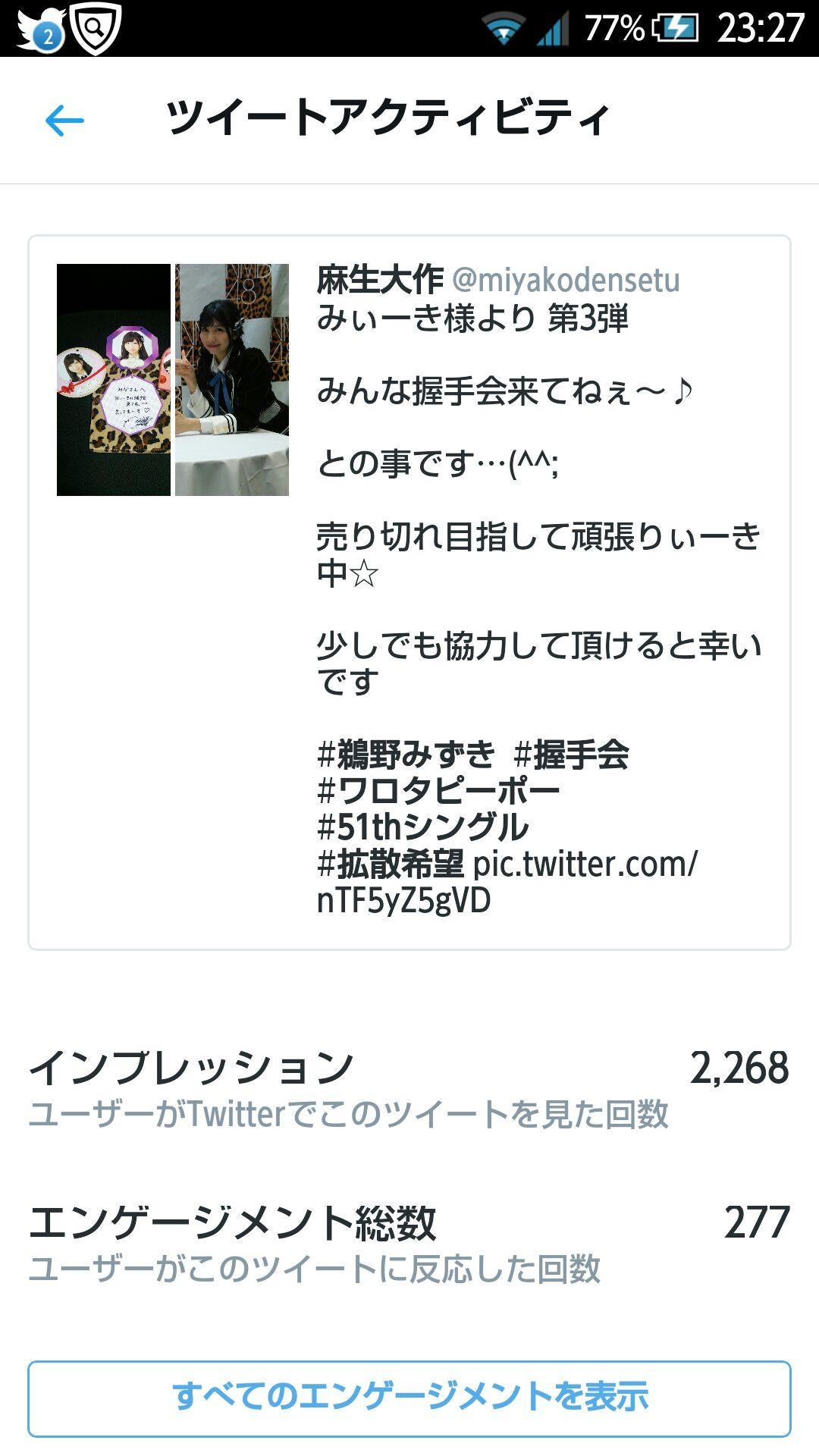Open the pic.twitter.com image link
Image resolution: width=819 pixels, height=1456 pixels.
(x=507, y=882)
